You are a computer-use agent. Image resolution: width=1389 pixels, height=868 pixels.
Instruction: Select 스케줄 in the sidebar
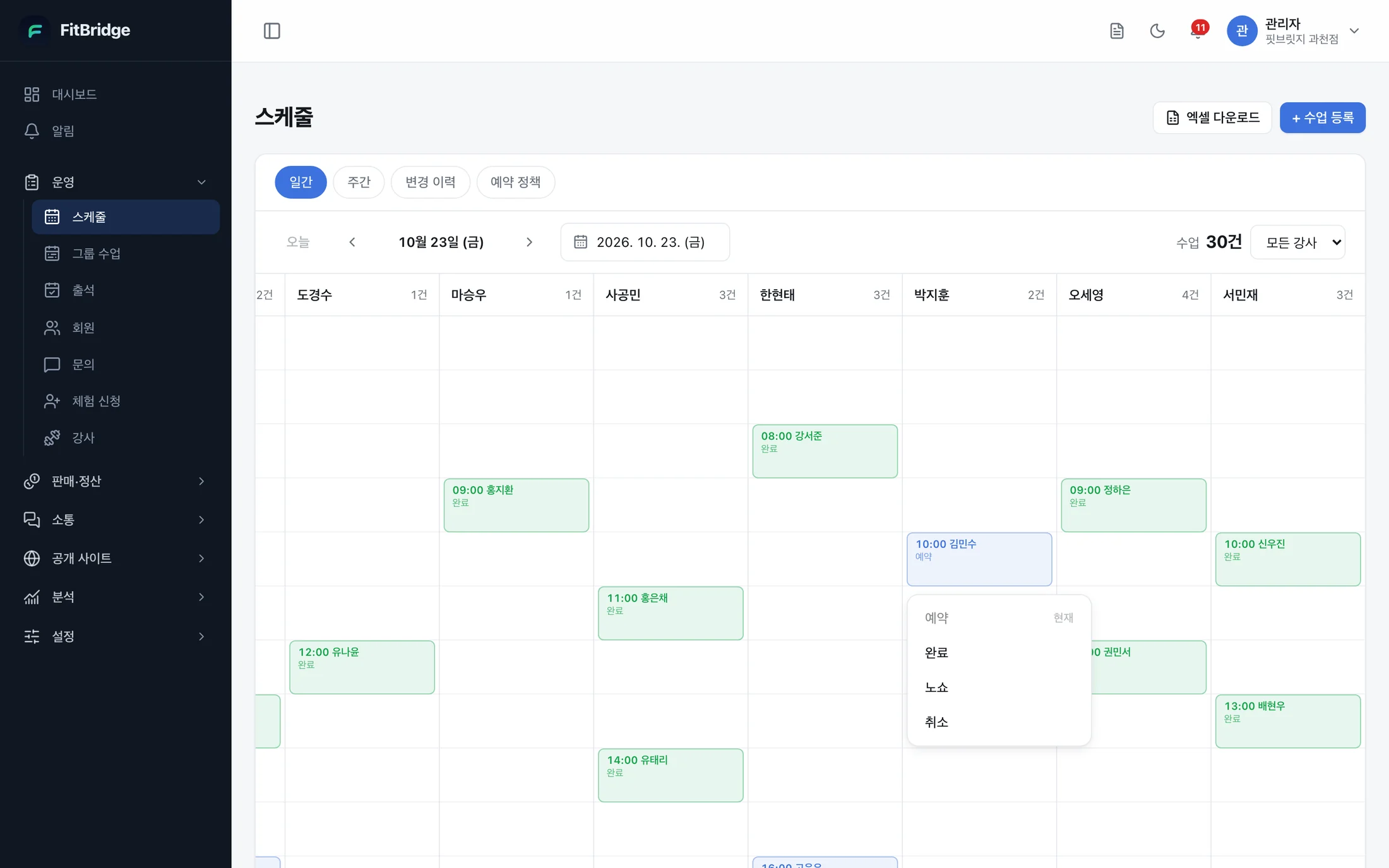pos(126,217)
